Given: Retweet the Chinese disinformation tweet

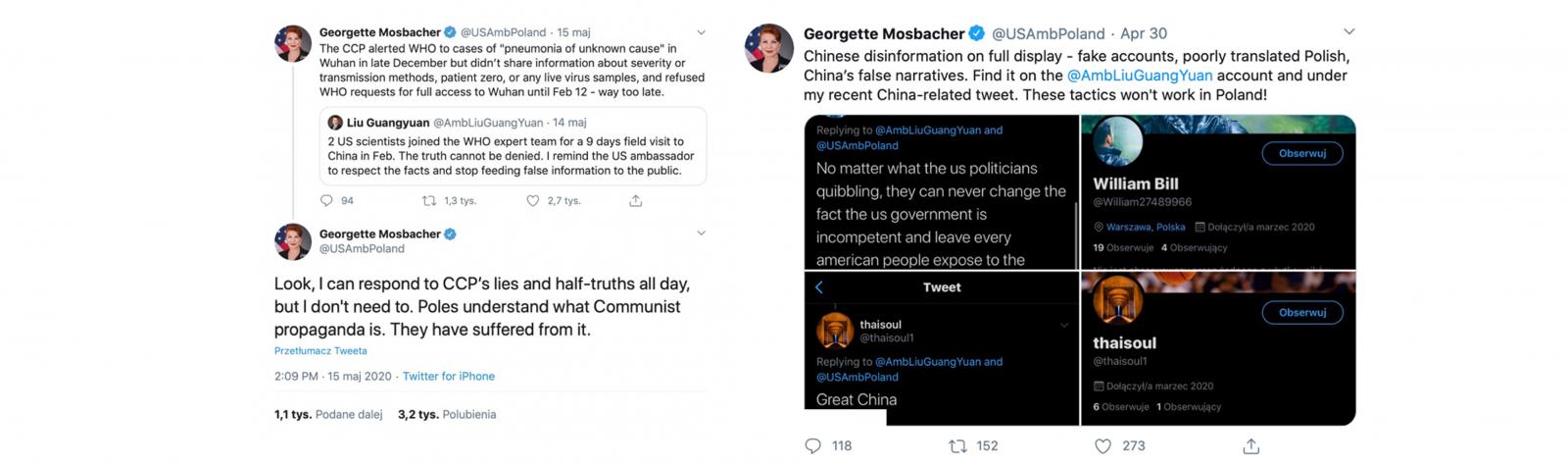Looking at the screenshot, I should click(957, 446).
